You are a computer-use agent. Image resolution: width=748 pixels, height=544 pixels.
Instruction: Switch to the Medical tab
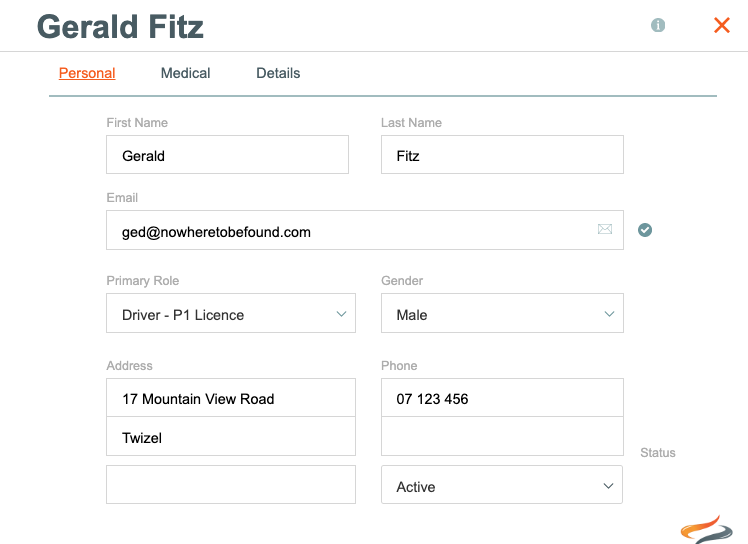186,73
